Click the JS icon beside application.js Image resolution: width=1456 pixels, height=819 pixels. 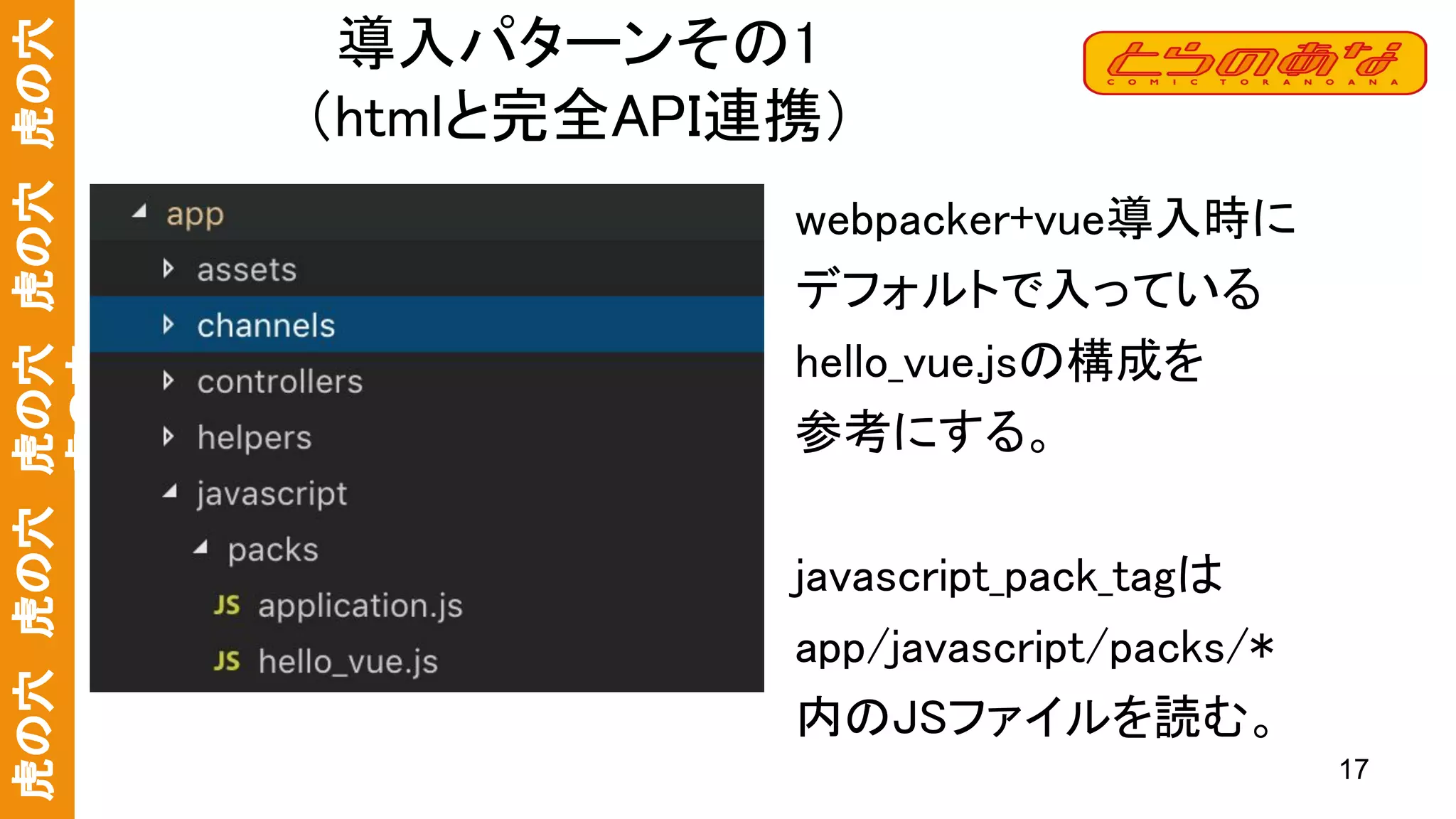pyautogui.click(x=227, y=606)
